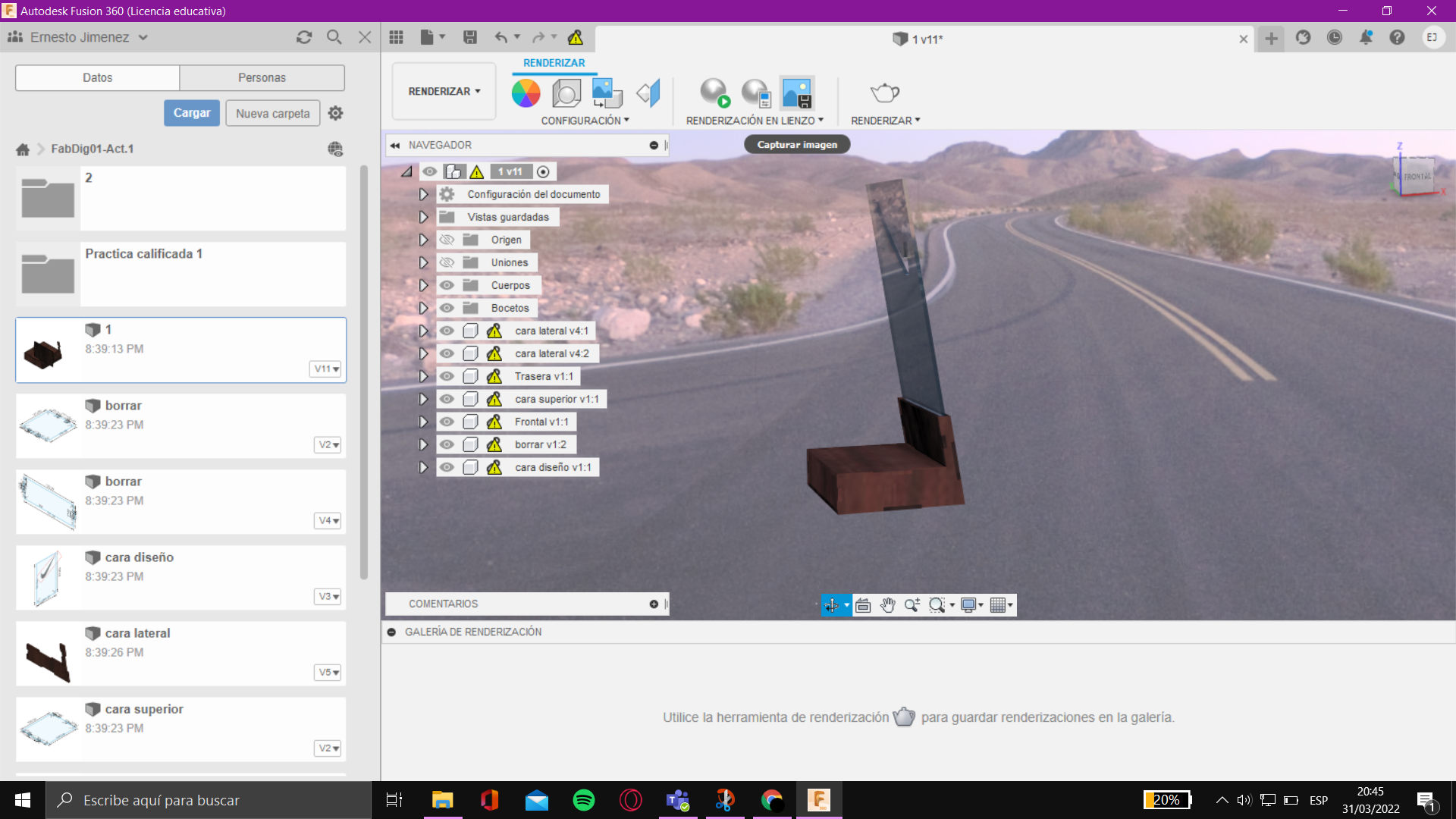This screenshot has height=819, width=1456.
Task: Click the Nueva carpeta button
Action: [x=272, y=113]
